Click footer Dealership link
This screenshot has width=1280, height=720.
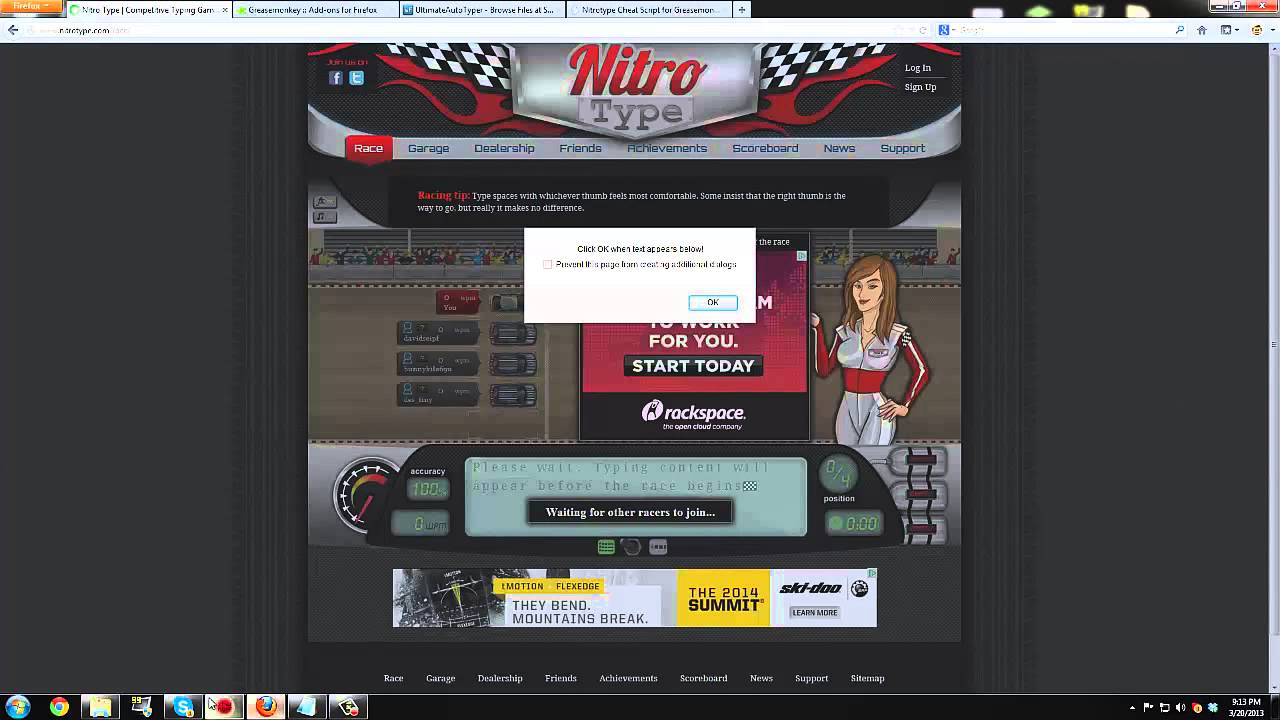click(x=500, y=678)
